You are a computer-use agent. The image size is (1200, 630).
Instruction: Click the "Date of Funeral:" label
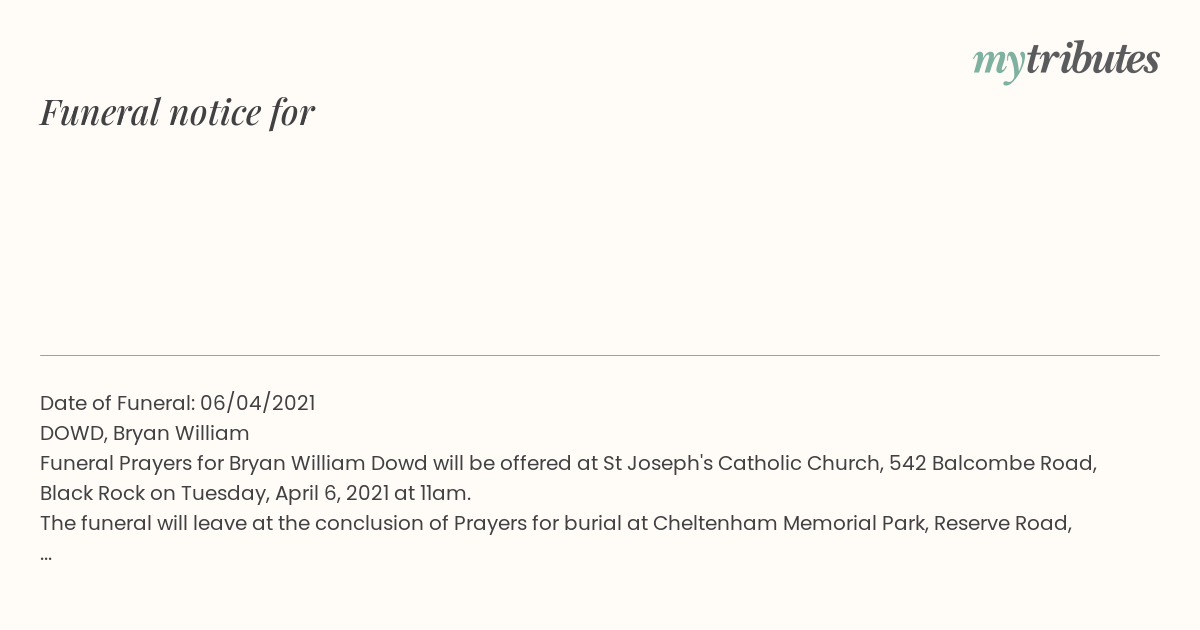pyautogui.click(x=117, y=403)
